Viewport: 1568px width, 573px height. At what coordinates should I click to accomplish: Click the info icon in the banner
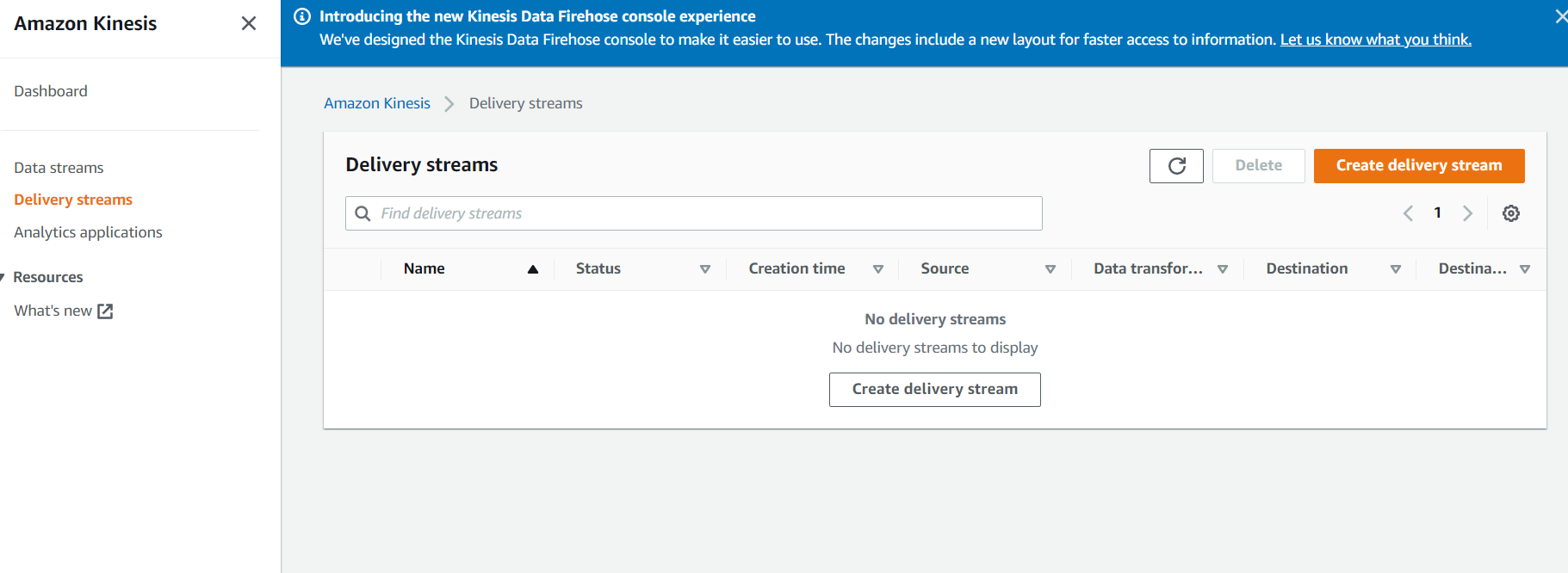point(302,16)
